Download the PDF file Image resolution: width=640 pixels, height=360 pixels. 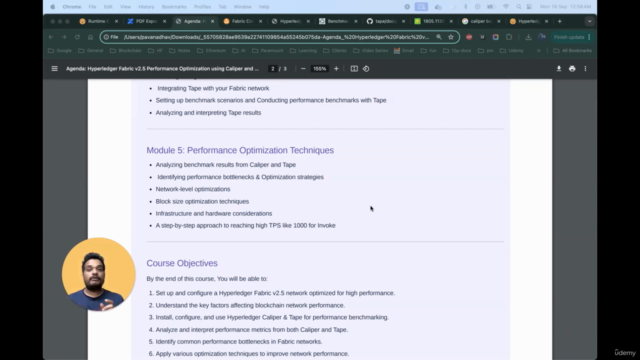[x=559, y=69]
